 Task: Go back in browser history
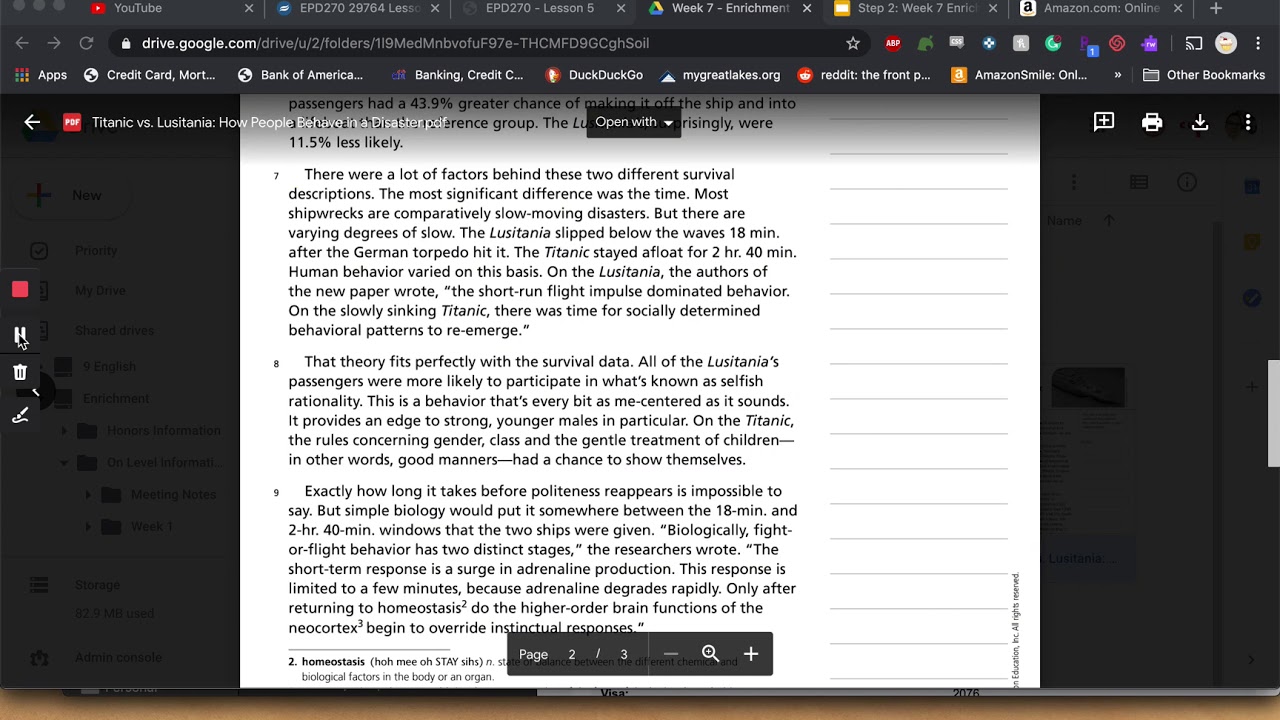(x=22, y=44)
